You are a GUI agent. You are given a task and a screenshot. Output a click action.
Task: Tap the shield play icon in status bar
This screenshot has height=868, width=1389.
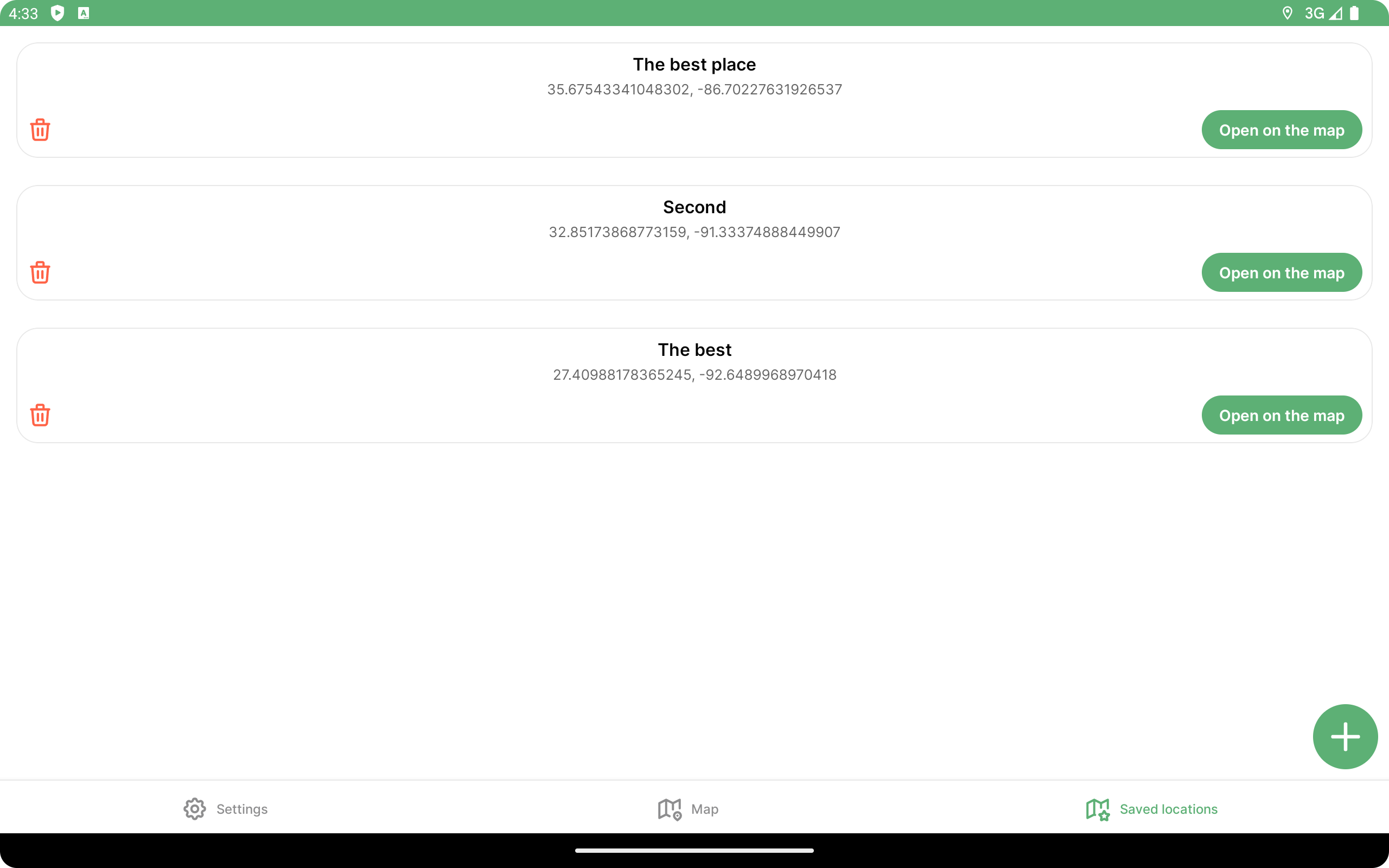(58, 13)
